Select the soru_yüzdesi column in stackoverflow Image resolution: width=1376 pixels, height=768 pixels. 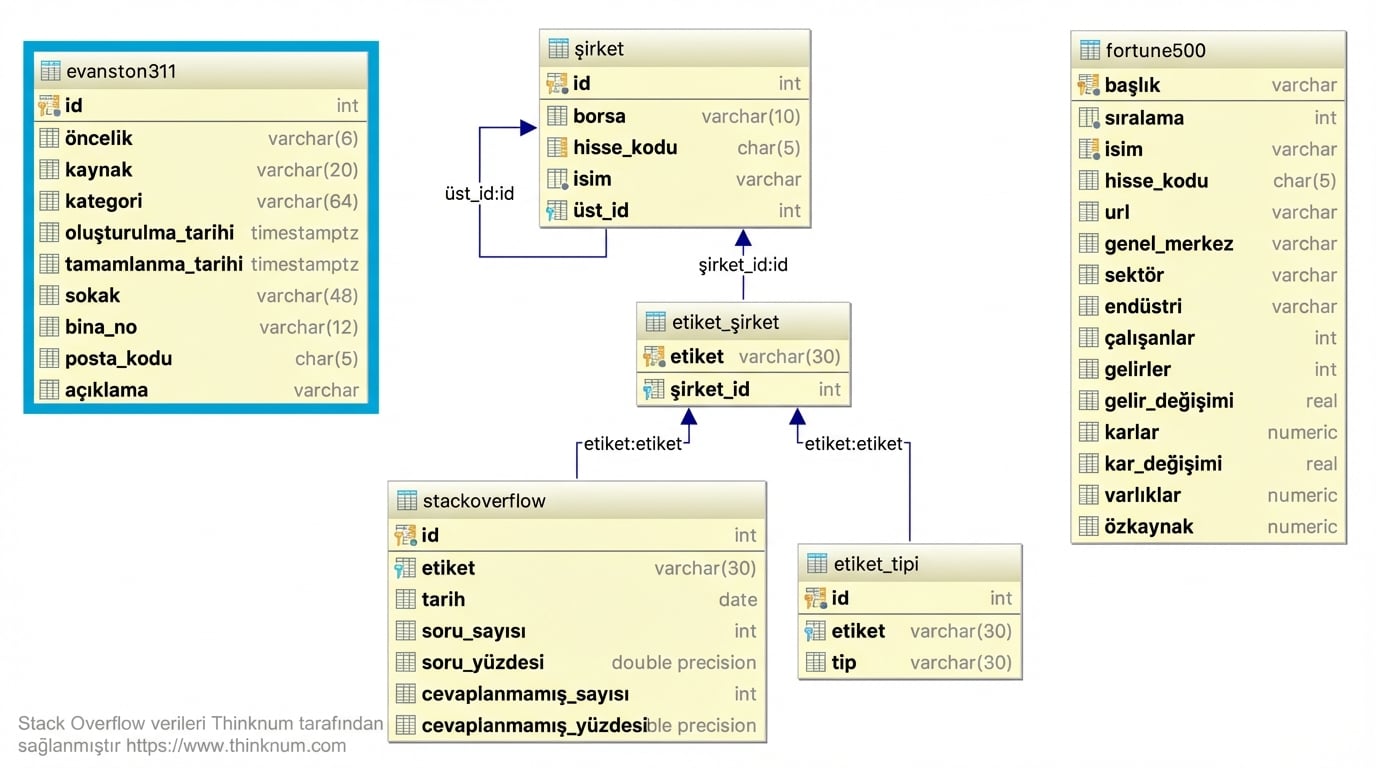(x=576, y=663)
